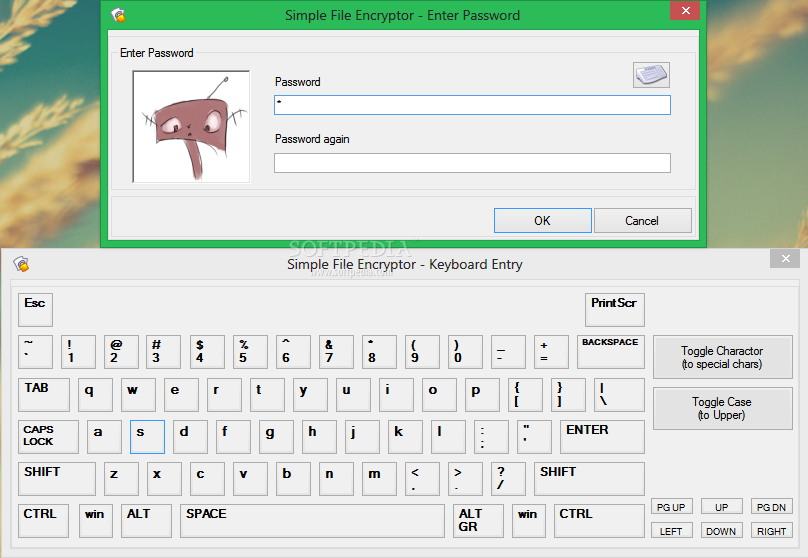Image resolution: width=808 pixels, height=558 pixels.
Task: Click the left bracket/brace key
Action: tap(525, 395)
